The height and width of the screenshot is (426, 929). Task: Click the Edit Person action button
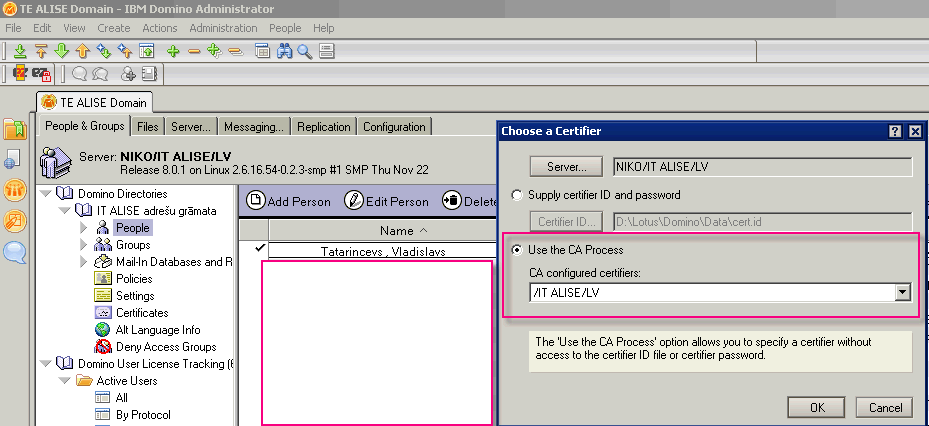(386, 201)
